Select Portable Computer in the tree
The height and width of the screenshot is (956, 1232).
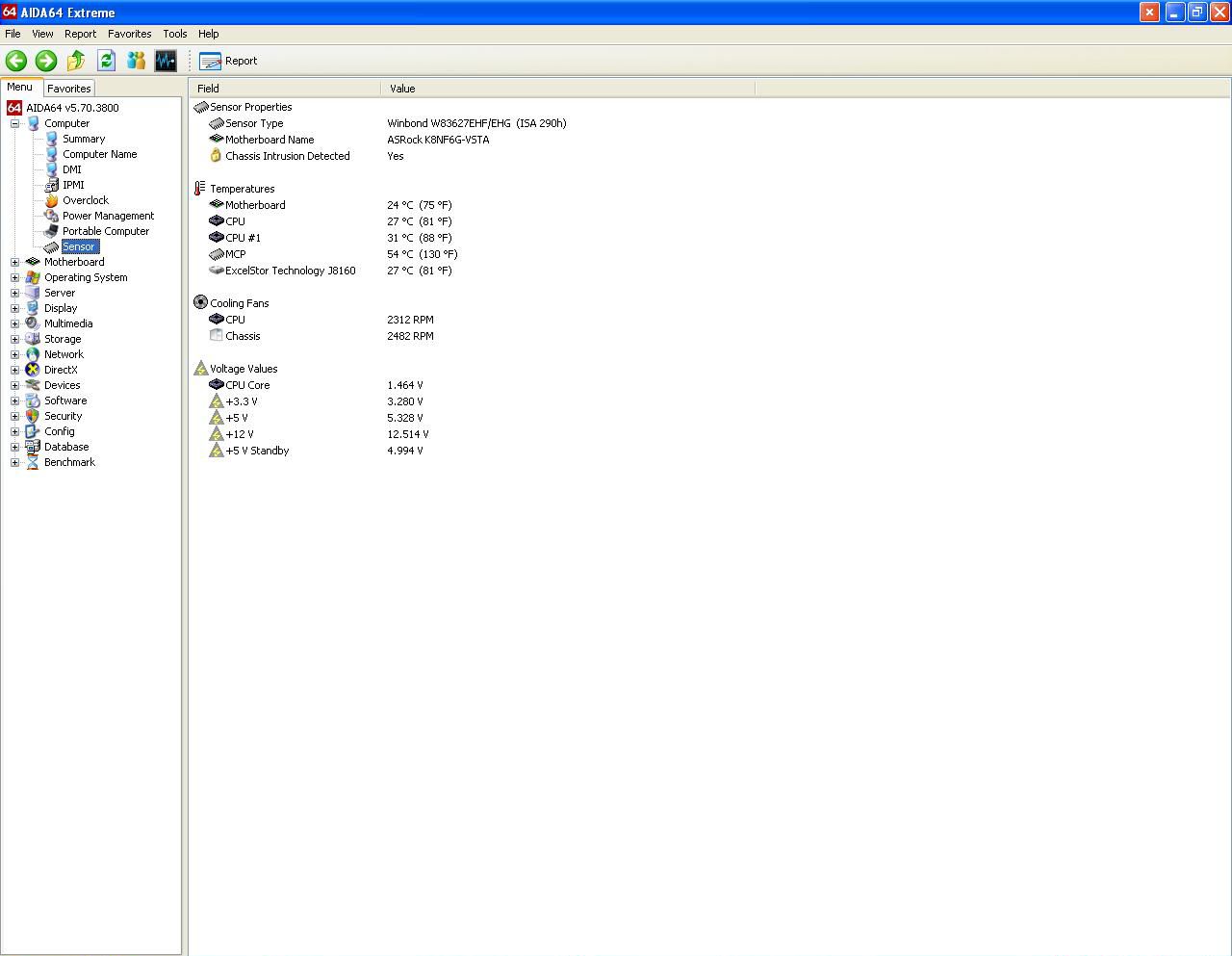click(106, 231)
